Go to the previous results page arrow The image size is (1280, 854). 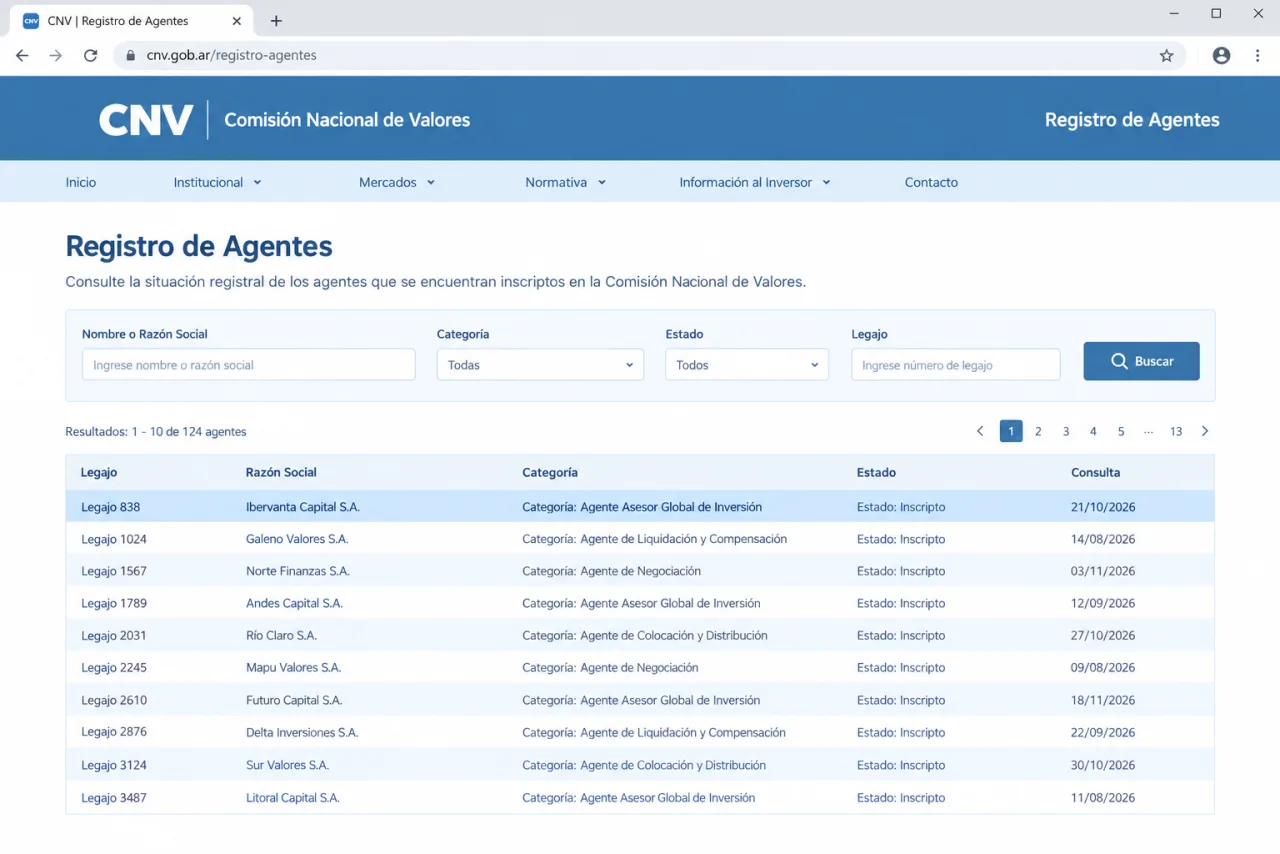(980, 431)
